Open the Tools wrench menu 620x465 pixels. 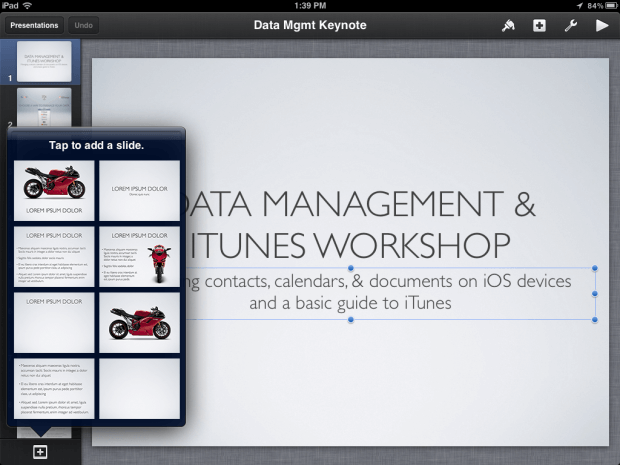click(571, 25)
